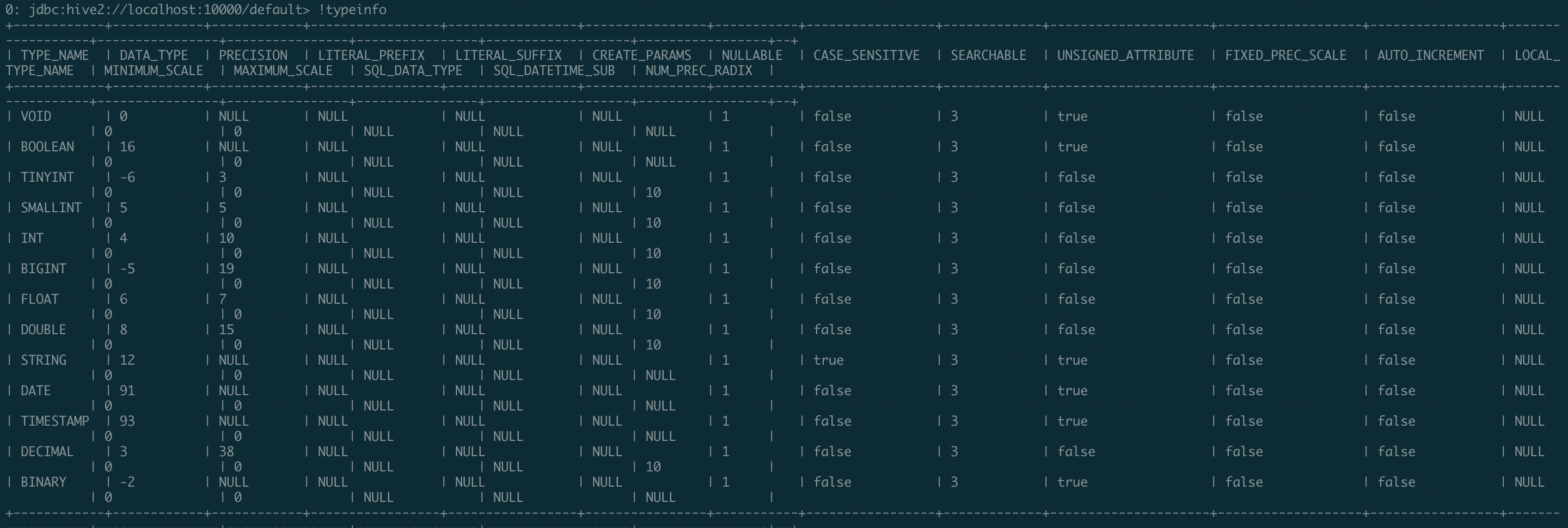Viewport: 1568px width, 528px height.
Task: Click BINARY's unsigned attribute value true
Action: click(1073, 481)
